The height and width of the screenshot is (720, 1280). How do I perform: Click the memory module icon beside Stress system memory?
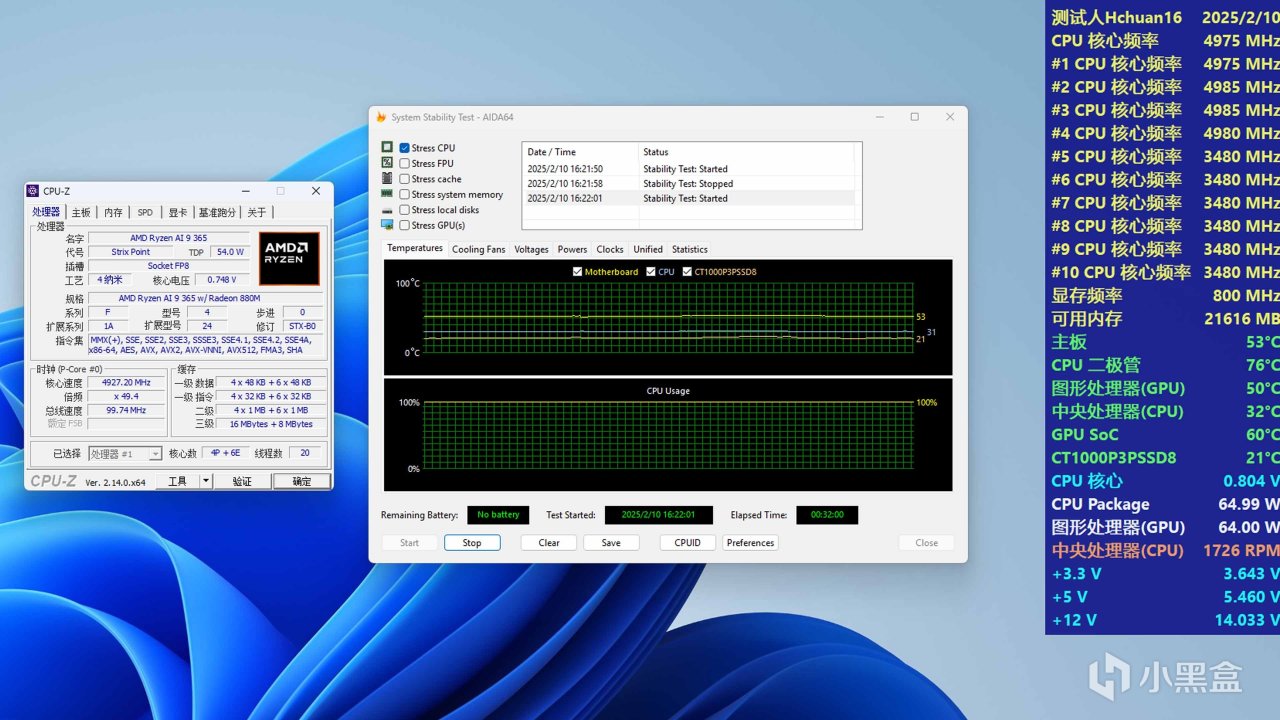(x=387, y=194)
